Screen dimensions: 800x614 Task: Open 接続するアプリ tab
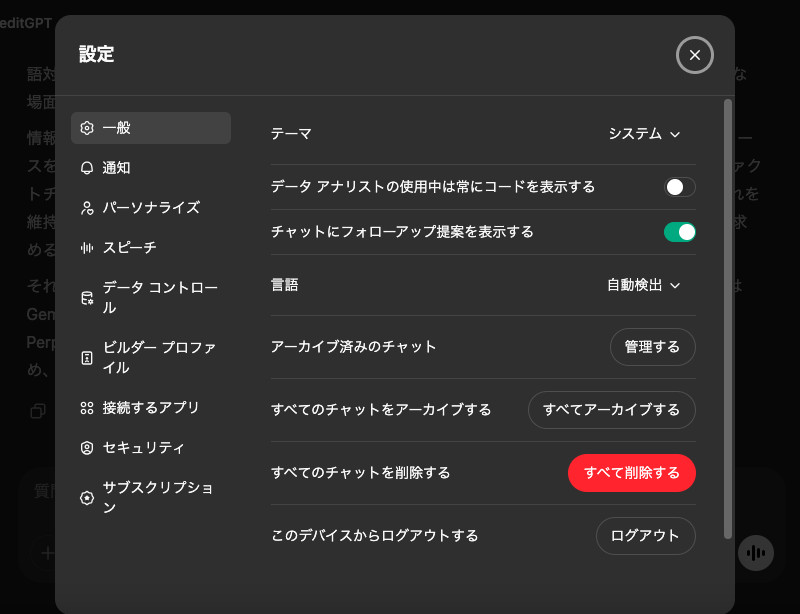[x=151, y=408]
